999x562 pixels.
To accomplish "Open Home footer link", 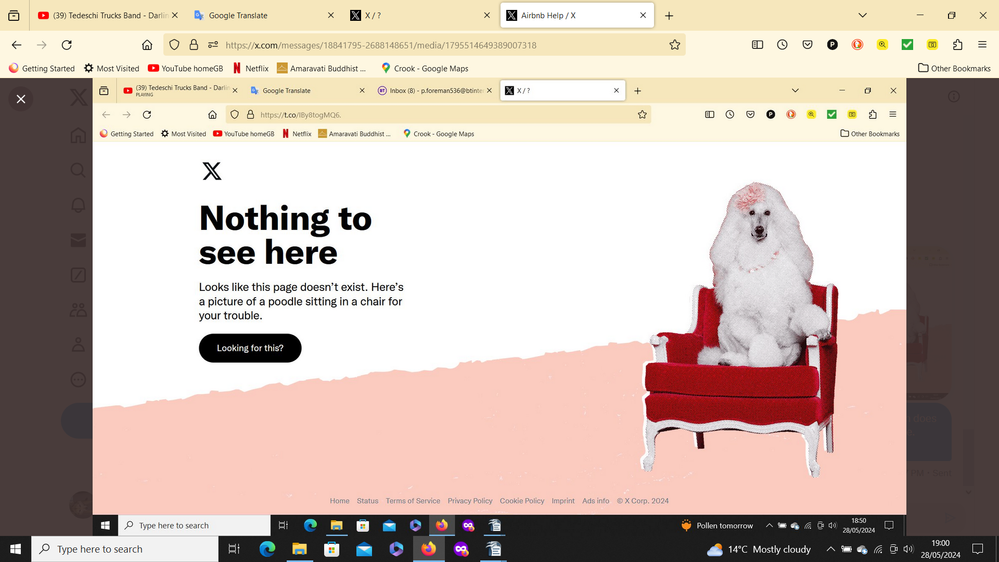I will [x=340, y=501].
